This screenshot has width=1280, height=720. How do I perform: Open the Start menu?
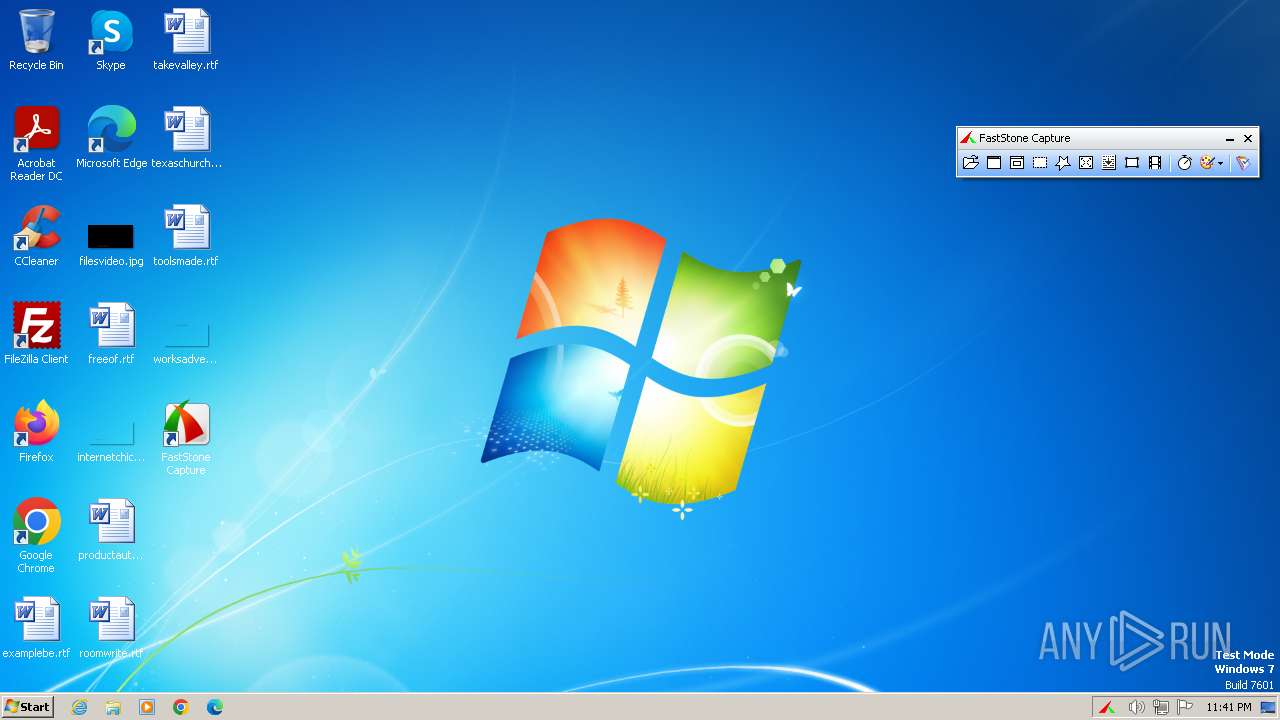click(27, 707)
